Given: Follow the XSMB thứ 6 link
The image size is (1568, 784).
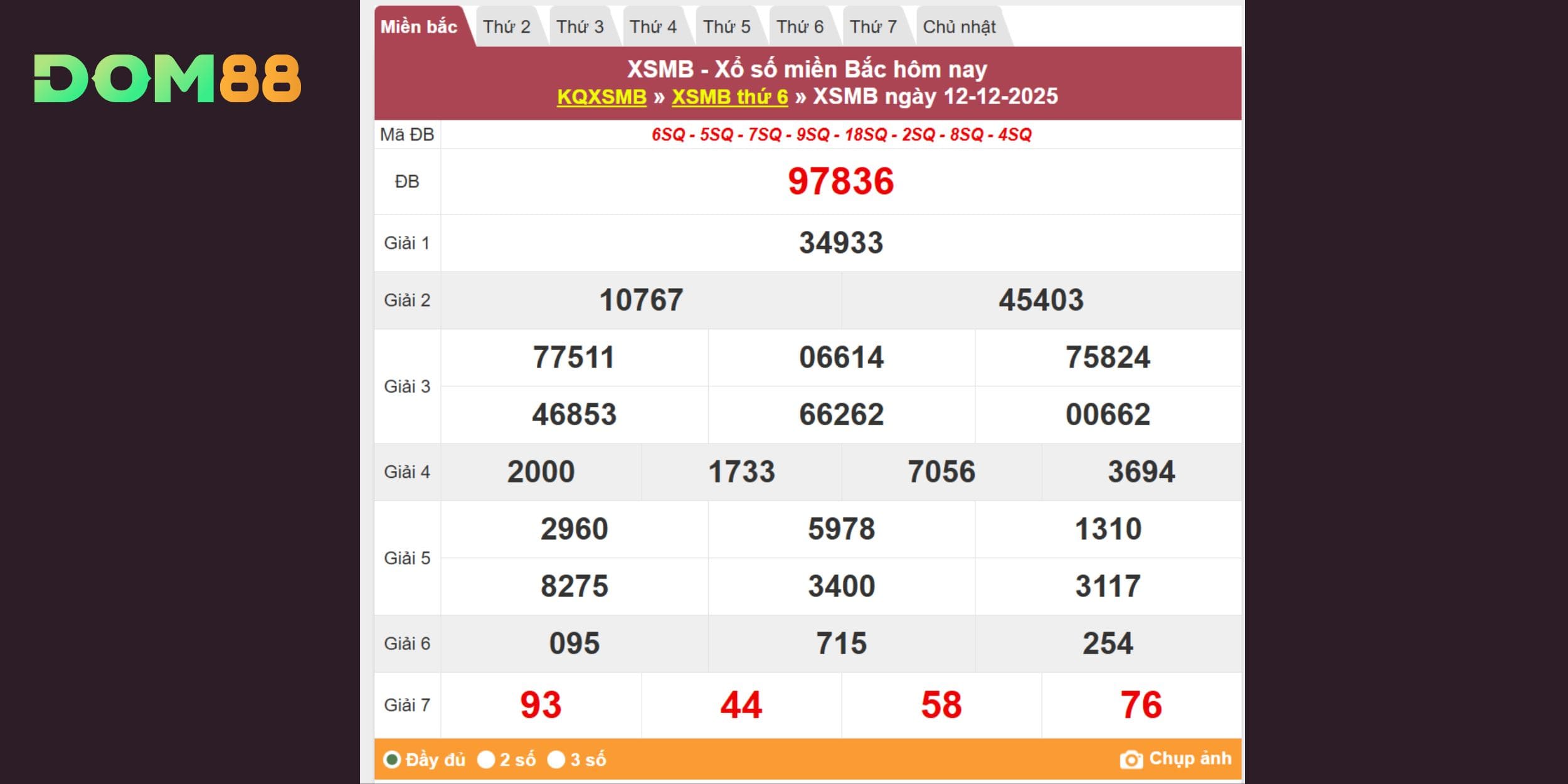Looking at the screenshot, I should coord(729,97).
